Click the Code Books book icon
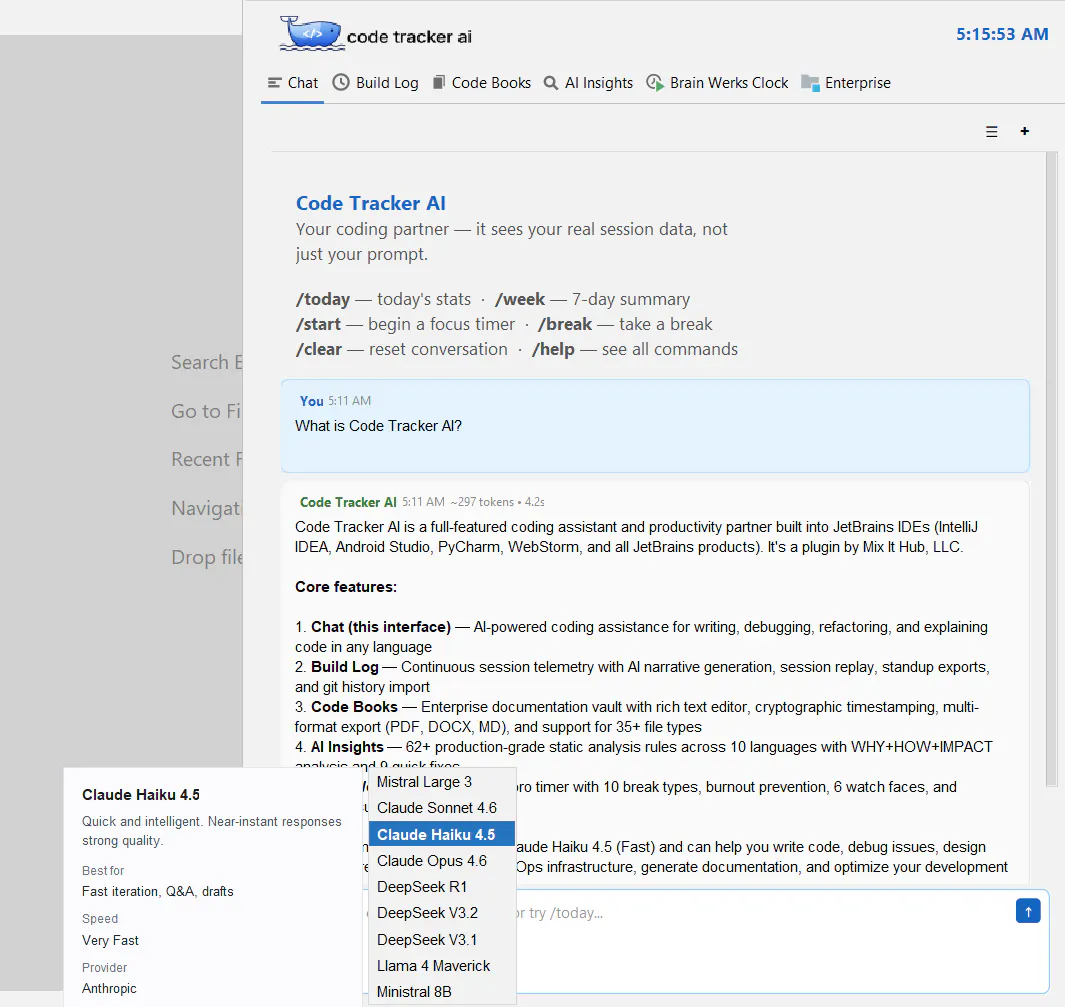Screen dimensions: 1065x1007 click(x=439, y=82)
